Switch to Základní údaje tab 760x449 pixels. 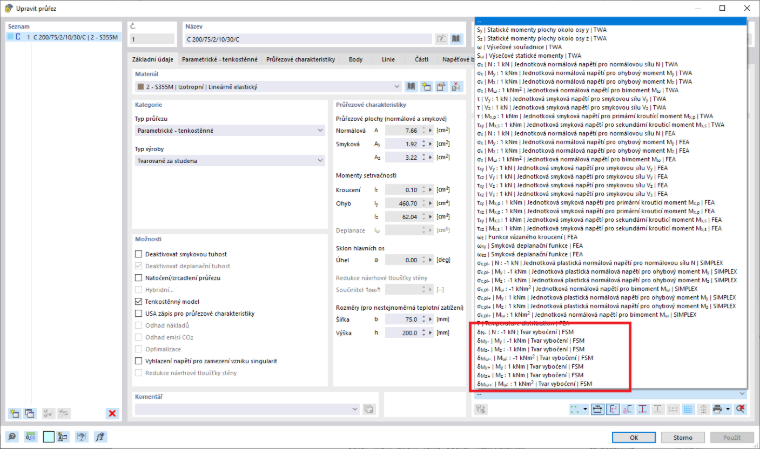[153, 59]
